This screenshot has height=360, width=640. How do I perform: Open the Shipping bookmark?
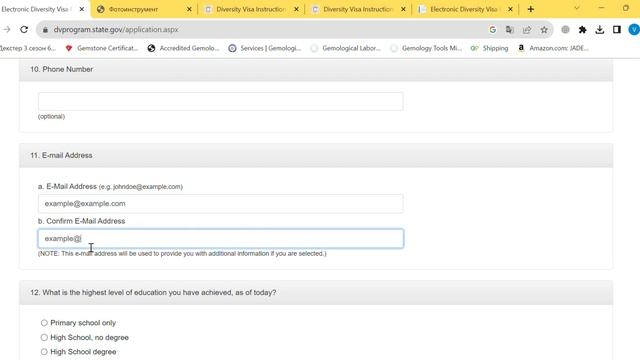pos(489,48)
